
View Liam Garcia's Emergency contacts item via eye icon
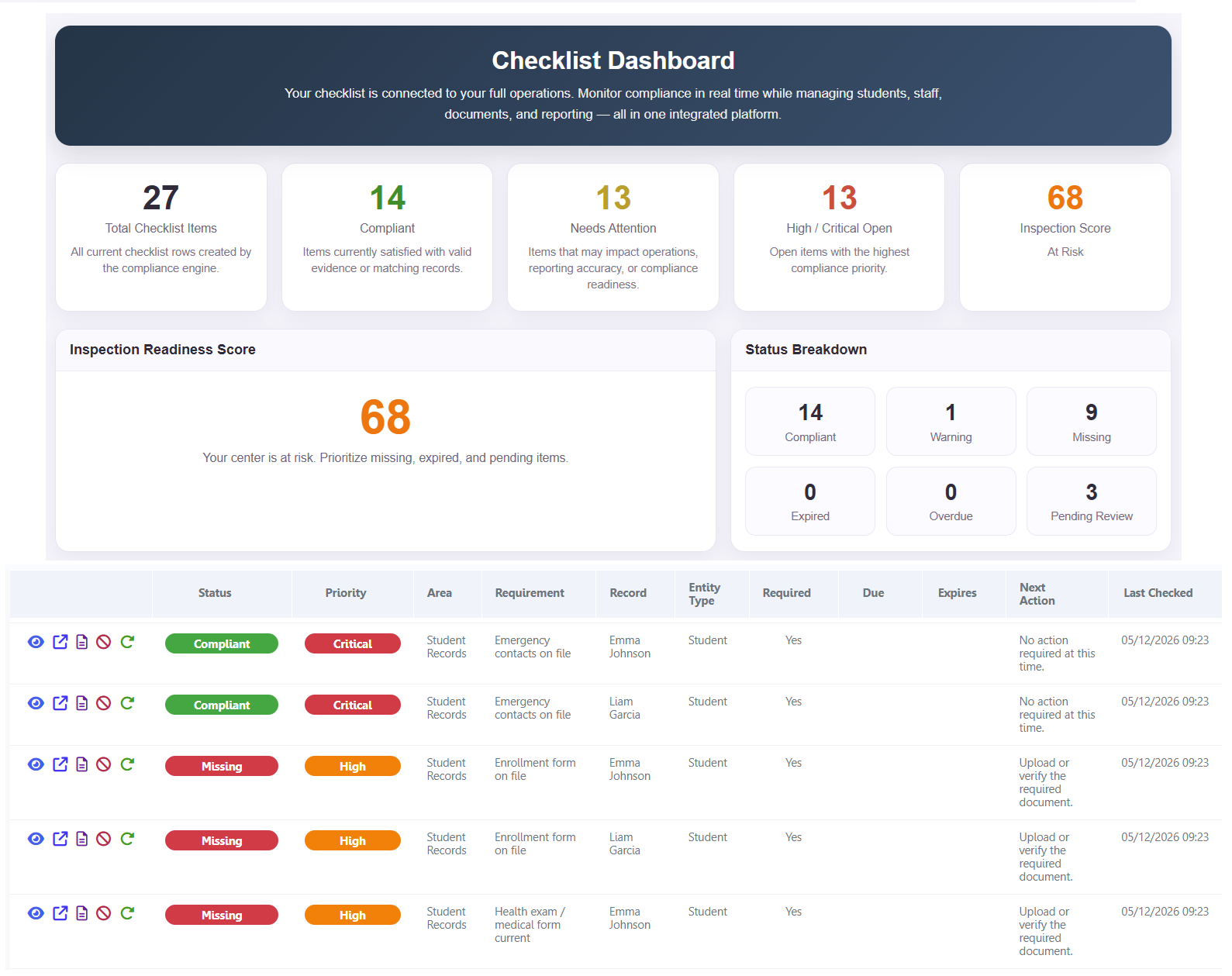(x=36, y=703)
